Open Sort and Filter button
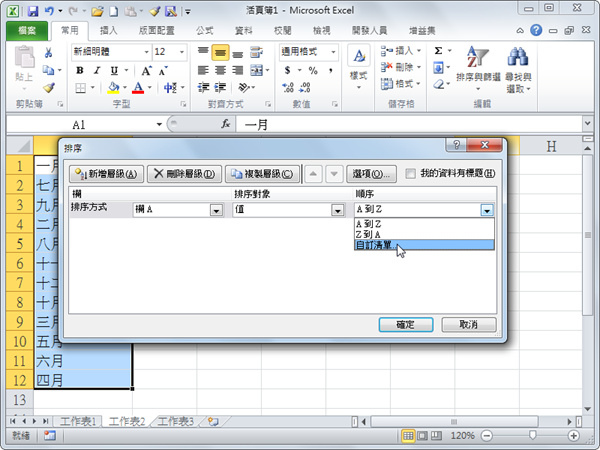The width and height of the screenshot is (600, 450). (x=478, y=69)
